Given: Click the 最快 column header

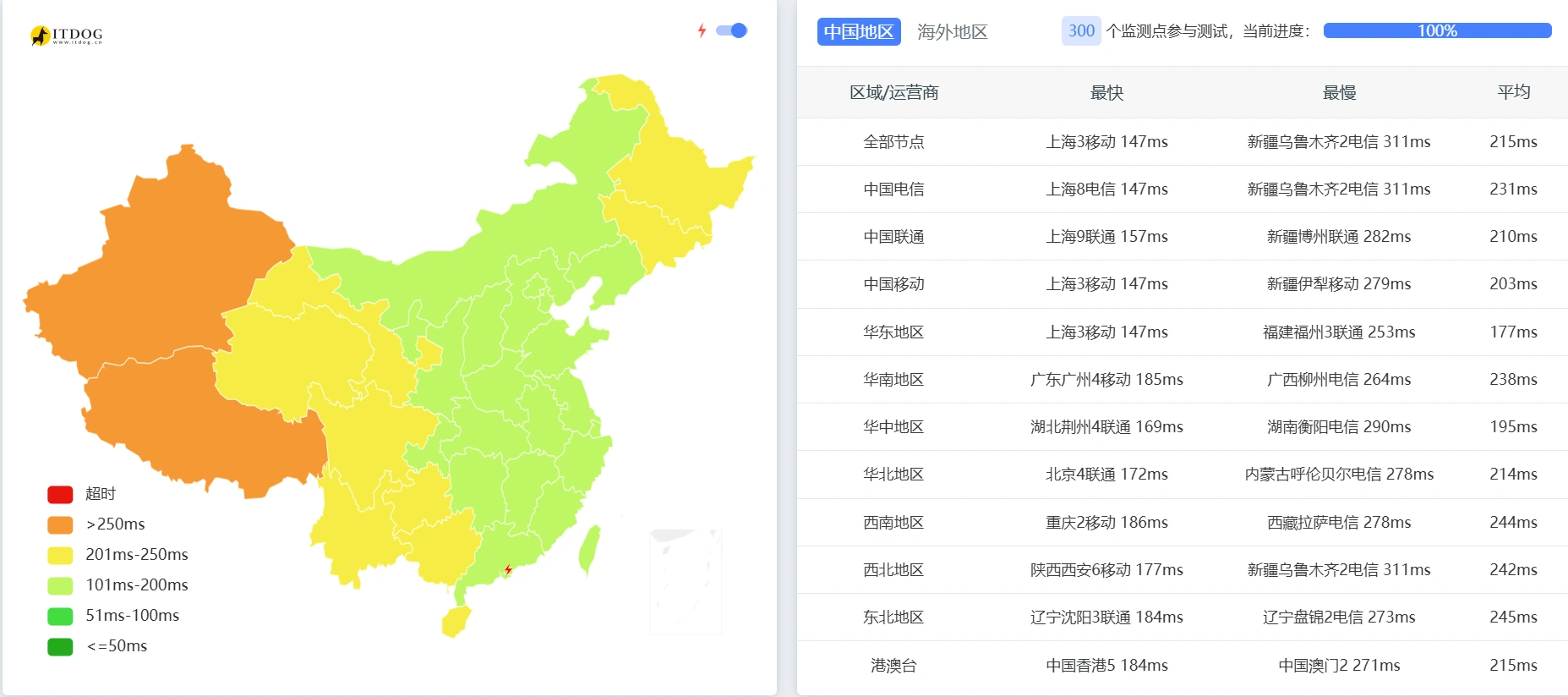Looking at the screenshot, I should [1106, 92].
